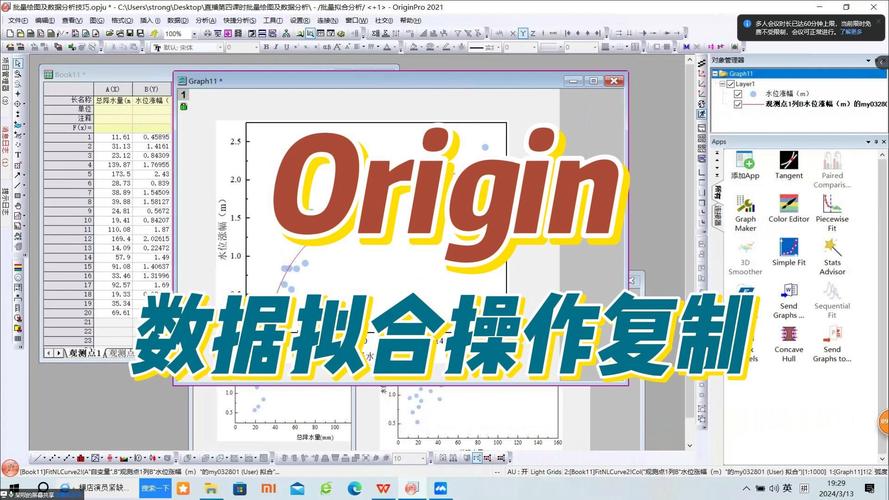Select the Pointer tool in left toolbox

pos(18,63)
